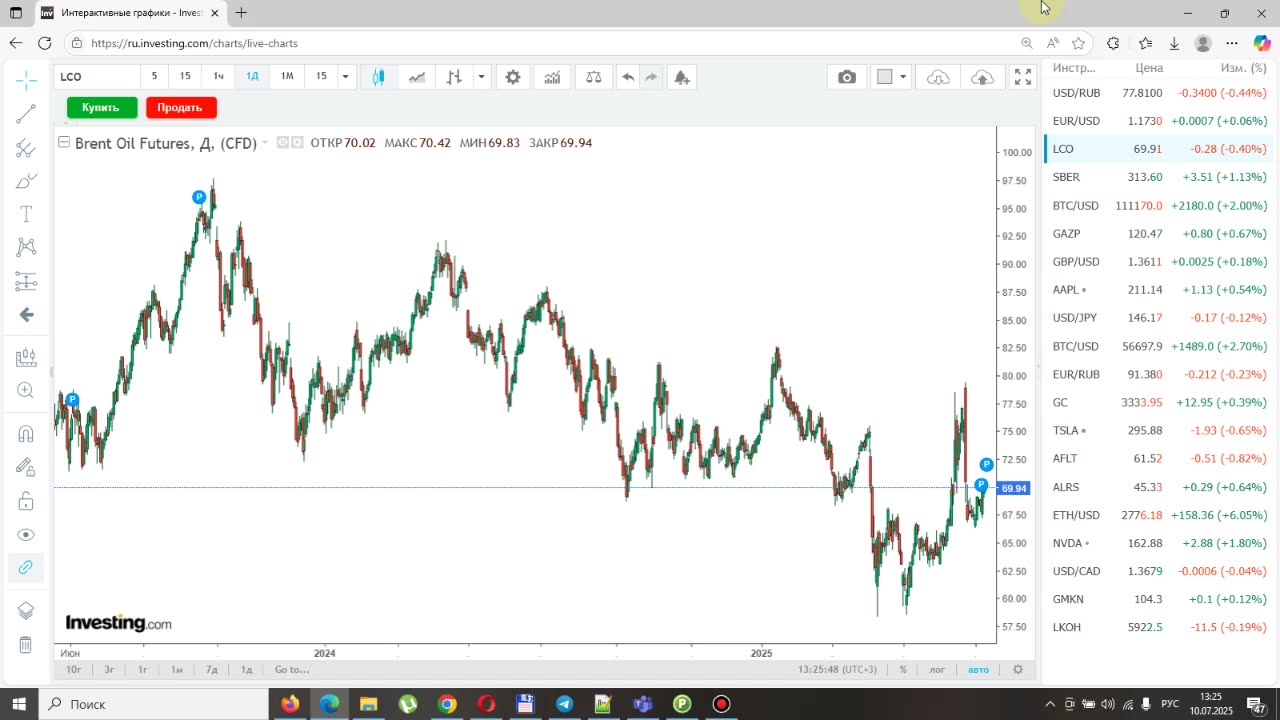The image size is (1280, 720).
Task: Select the 1ч hourly timeframe
Action: (218, 76)
